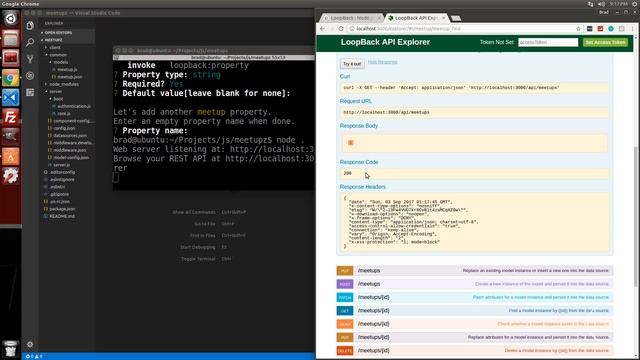Expand the PATCH /meetups/{id} operation
The height and width of the screenshot is (360, 640).
click(475, 297)
